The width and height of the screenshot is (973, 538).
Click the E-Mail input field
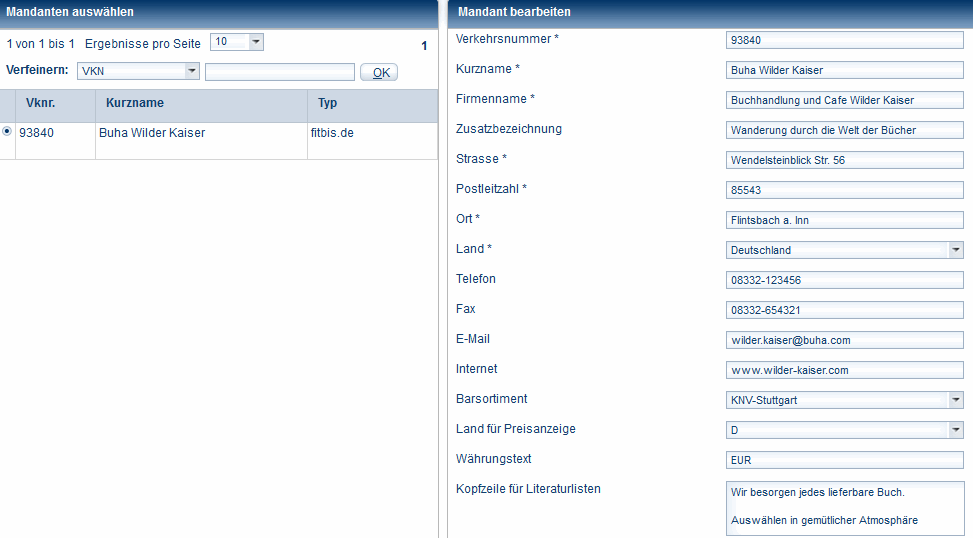tap(844, 340)
